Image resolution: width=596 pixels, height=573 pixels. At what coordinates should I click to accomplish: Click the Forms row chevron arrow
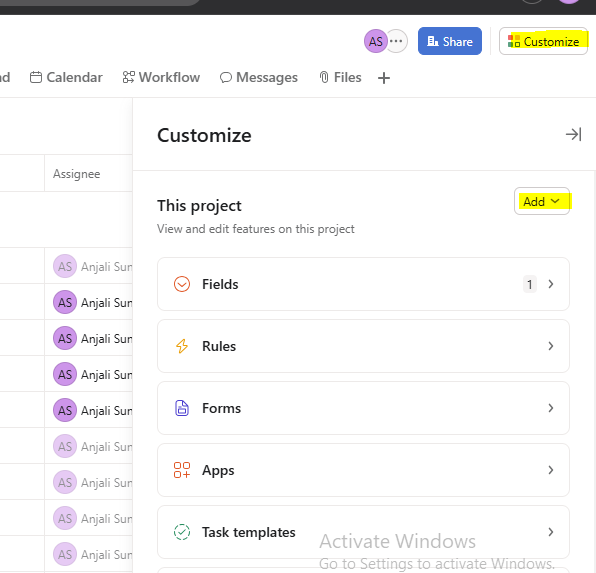(551, 408)
